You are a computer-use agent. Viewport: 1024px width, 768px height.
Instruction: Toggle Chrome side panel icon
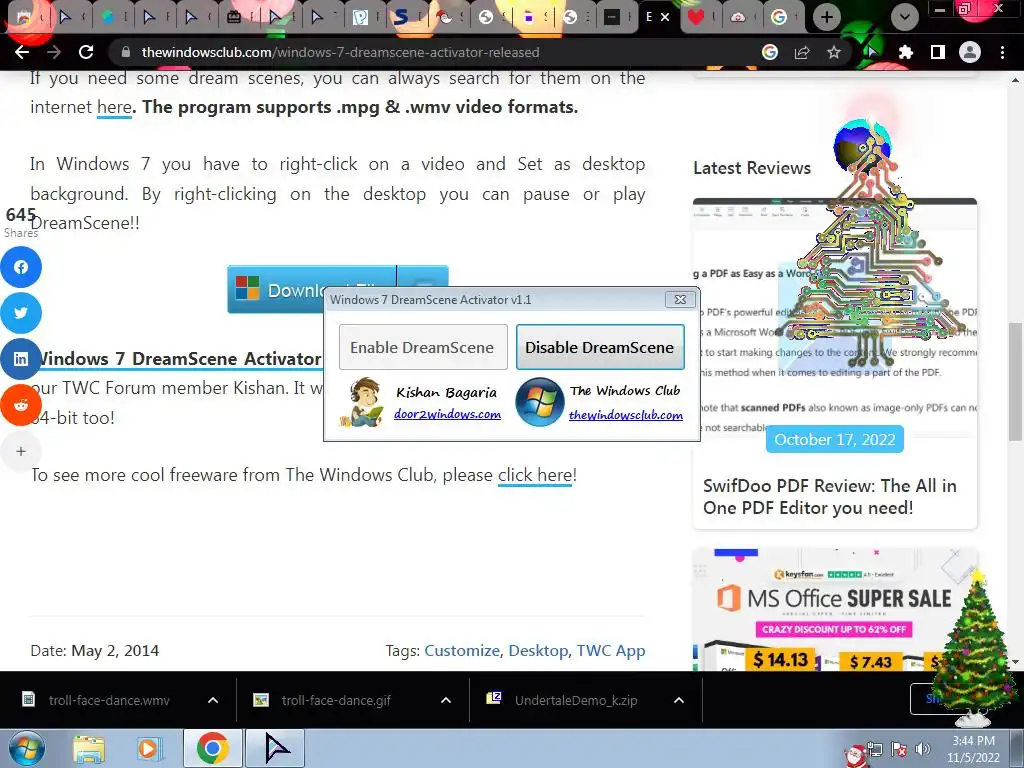938,52
